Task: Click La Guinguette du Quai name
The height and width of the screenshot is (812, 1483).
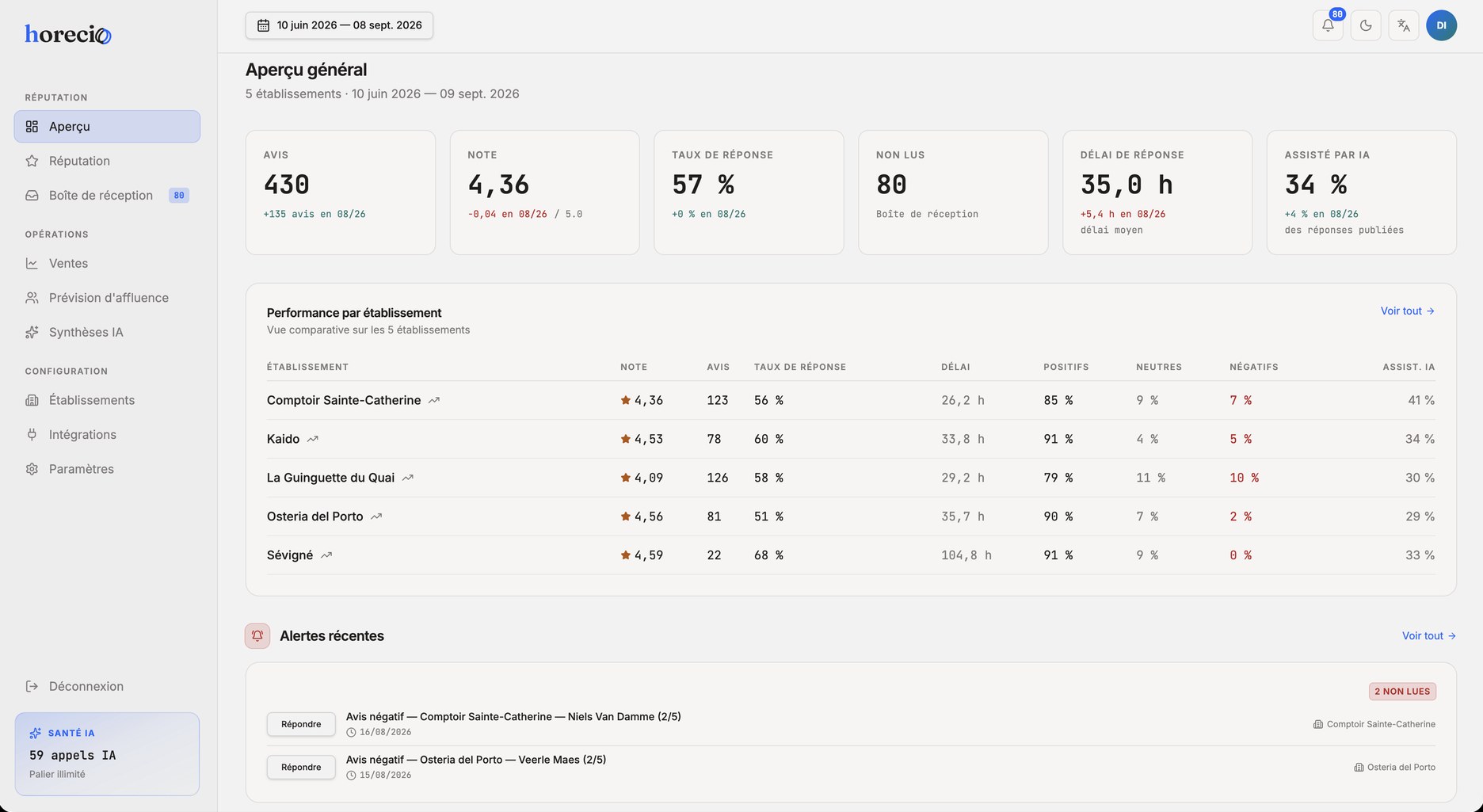Action: 330,478
